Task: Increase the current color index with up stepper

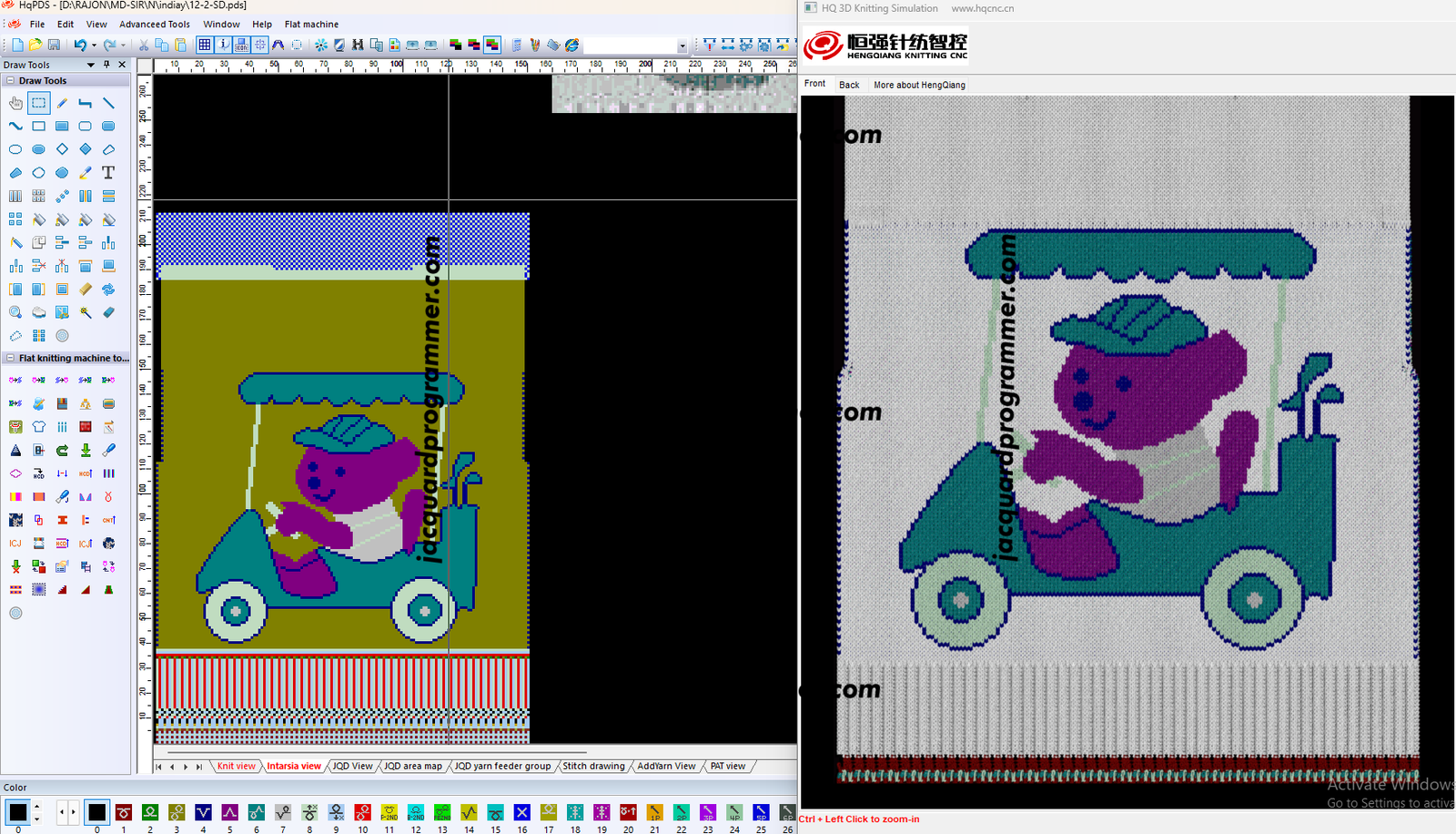Action: tap(37, 807)
